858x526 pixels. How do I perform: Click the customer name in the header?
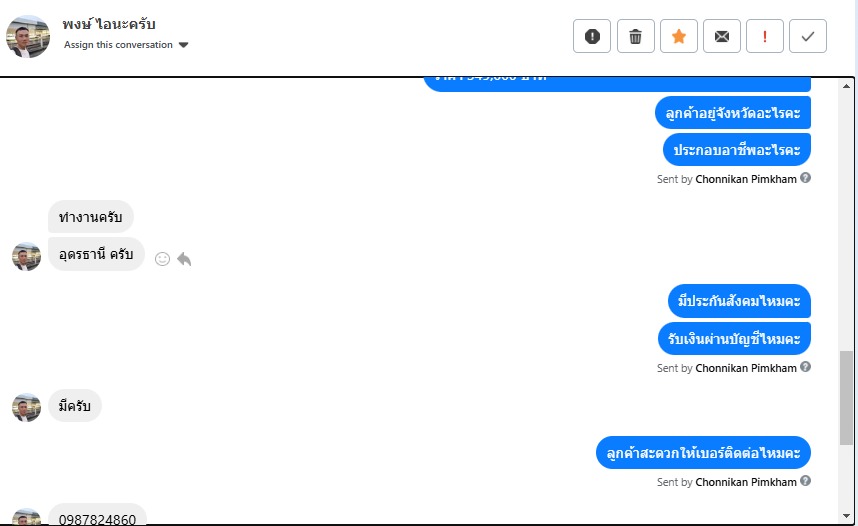point(109,24)
